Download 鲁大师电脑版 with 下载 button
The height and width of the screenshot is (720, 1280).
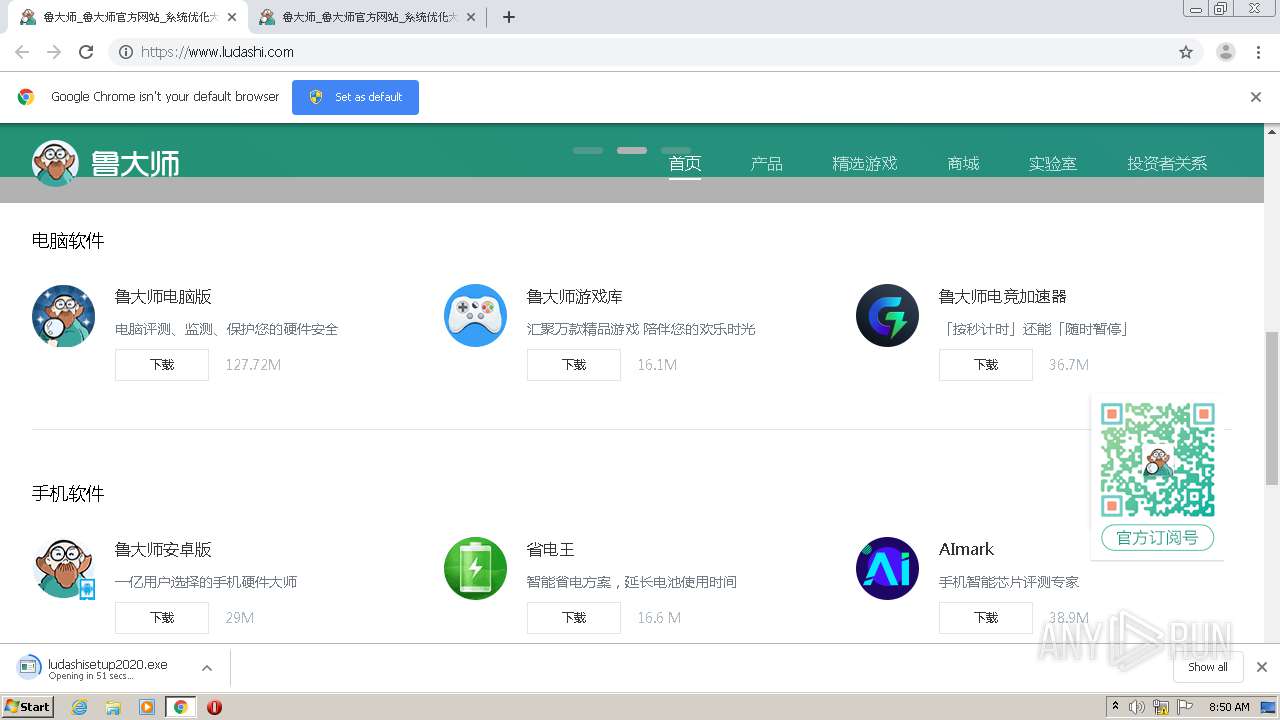point(162,365)
